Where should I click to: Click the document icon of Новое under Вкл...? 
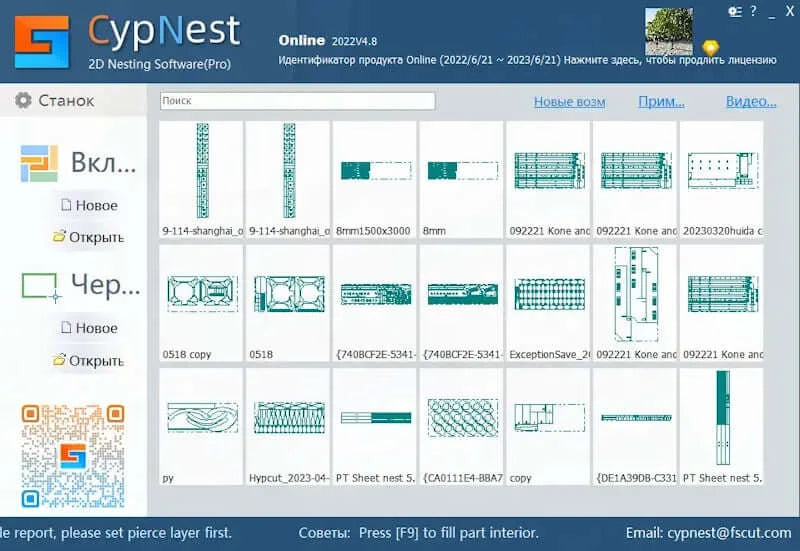pos(66,205)
